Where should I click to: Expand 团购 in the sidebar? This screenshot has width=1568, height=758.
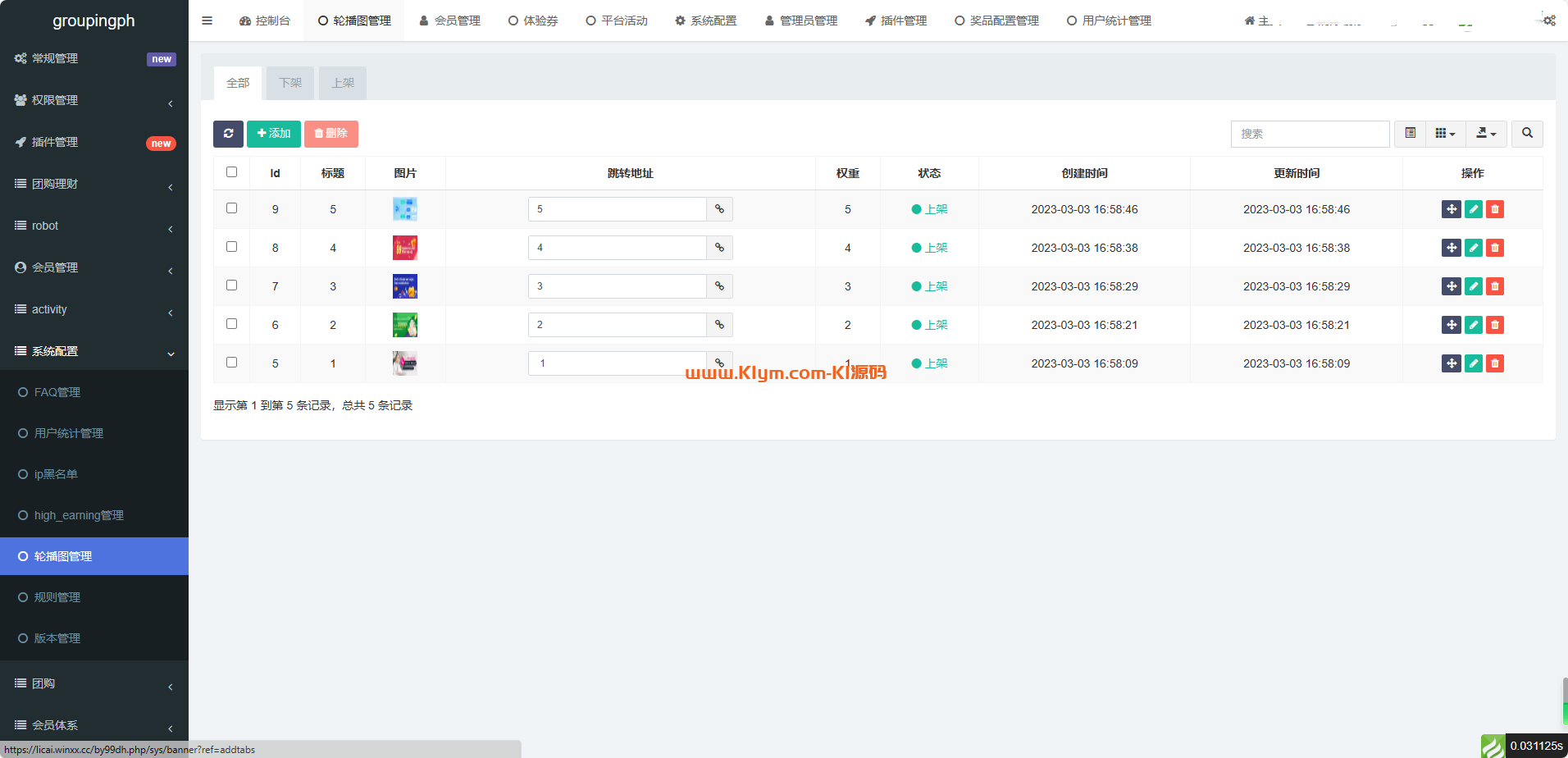pyautogui.click(x=94, y=683)
